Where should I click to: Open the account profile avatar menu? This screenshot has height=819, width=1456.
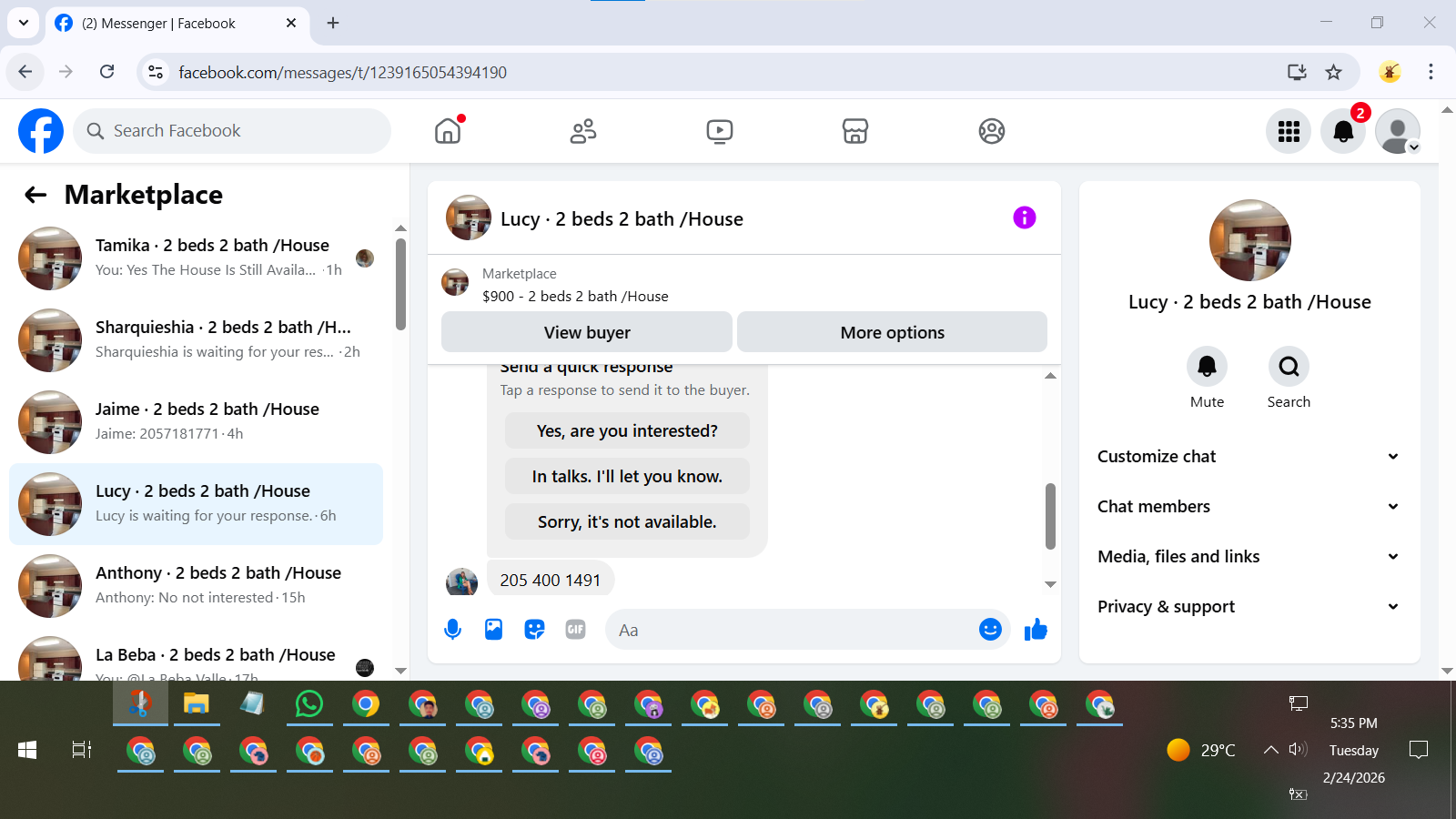tap(1398, 131)
